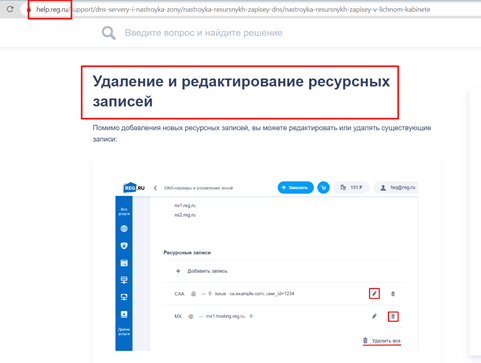
Task: Click "Все услуги" in the blue sidebar
Action: (124, 212)
